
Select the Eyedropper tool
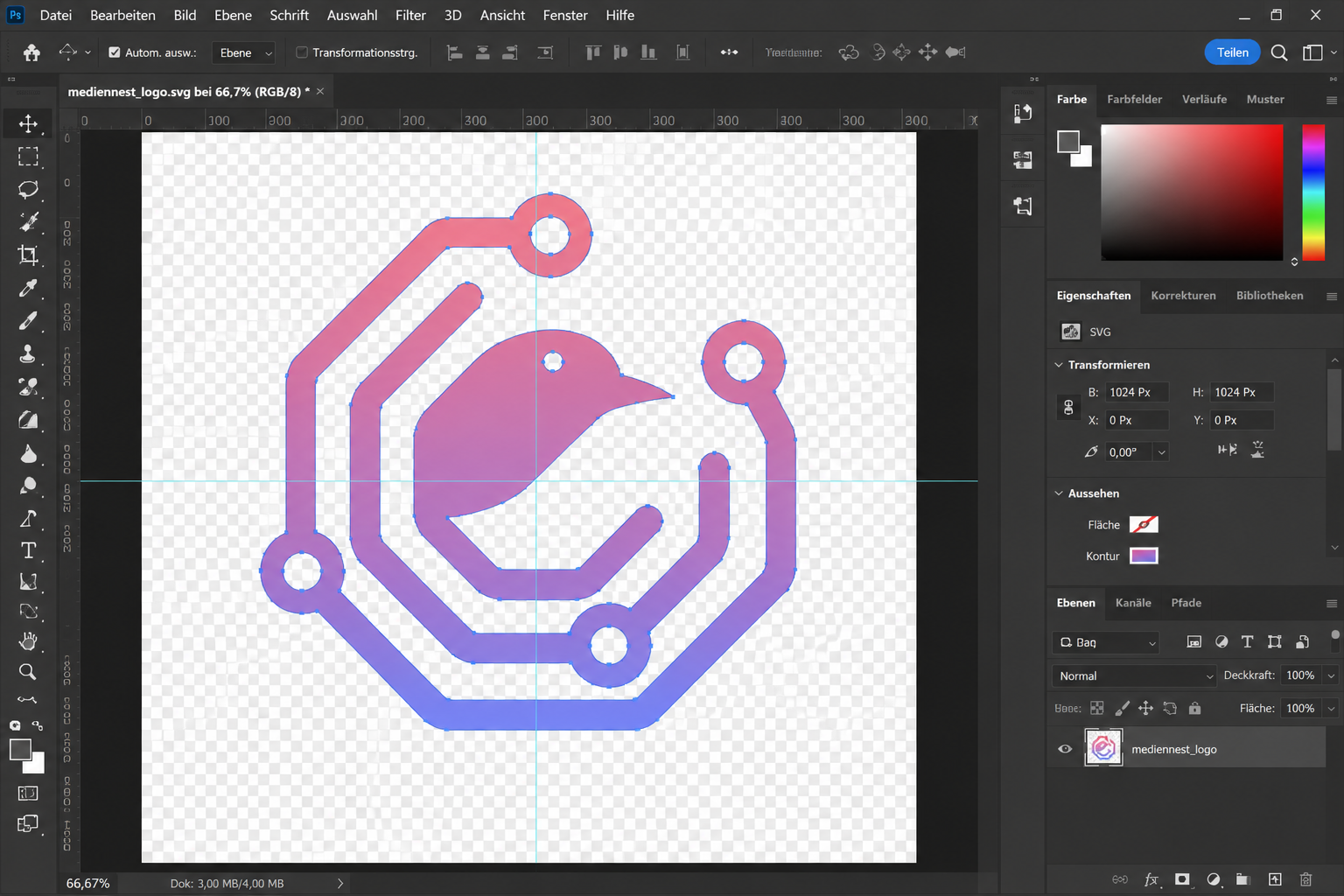pos(28,288)
